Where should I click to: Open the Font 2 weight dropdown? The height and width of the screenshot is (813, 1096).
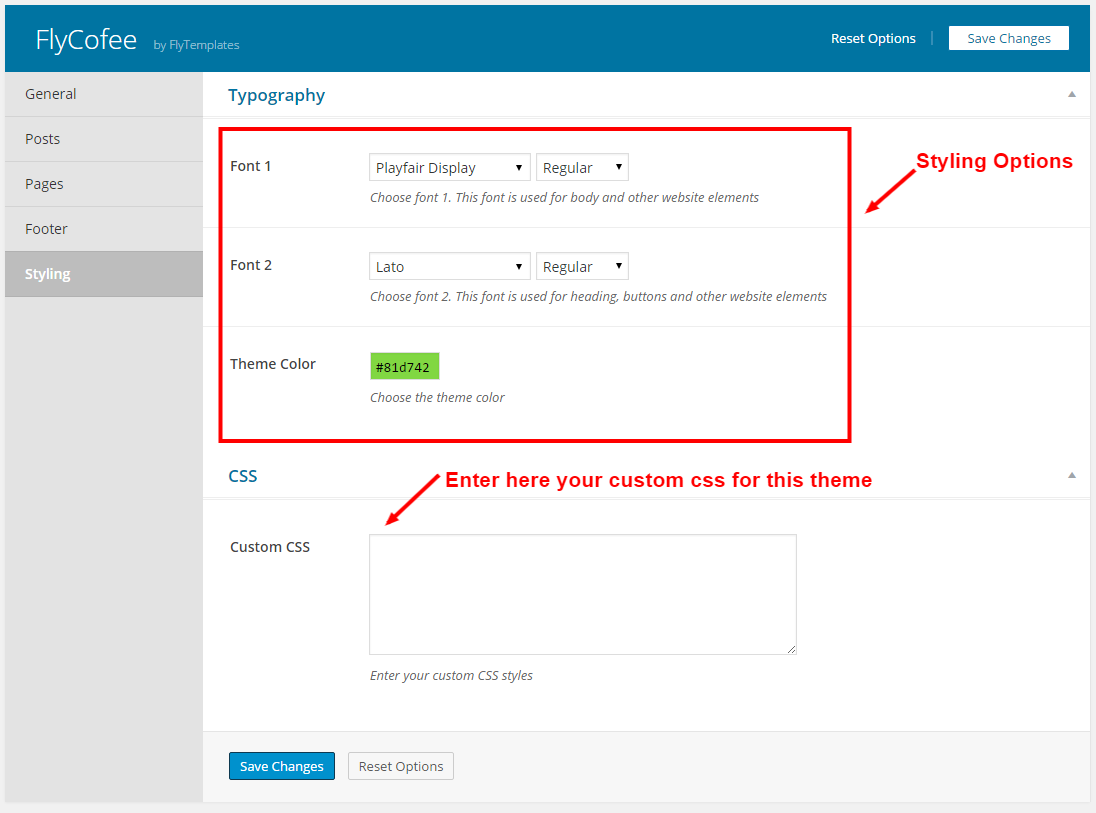(582, 267)
